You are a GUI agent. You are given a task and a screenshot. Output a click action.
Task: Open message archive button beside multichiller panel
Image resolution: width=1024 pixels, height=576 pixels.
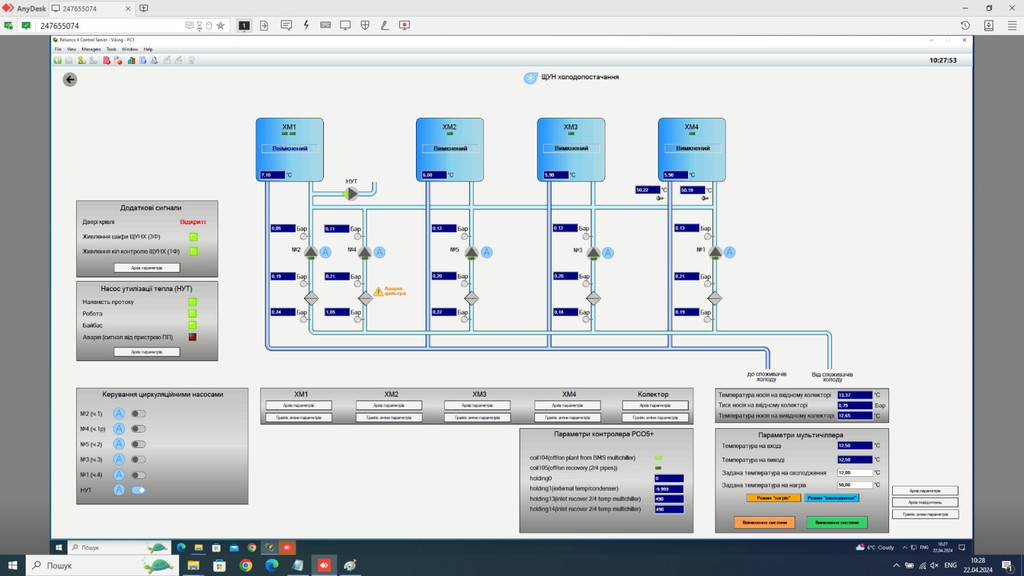pyautogui.click(x=925, y=502)
